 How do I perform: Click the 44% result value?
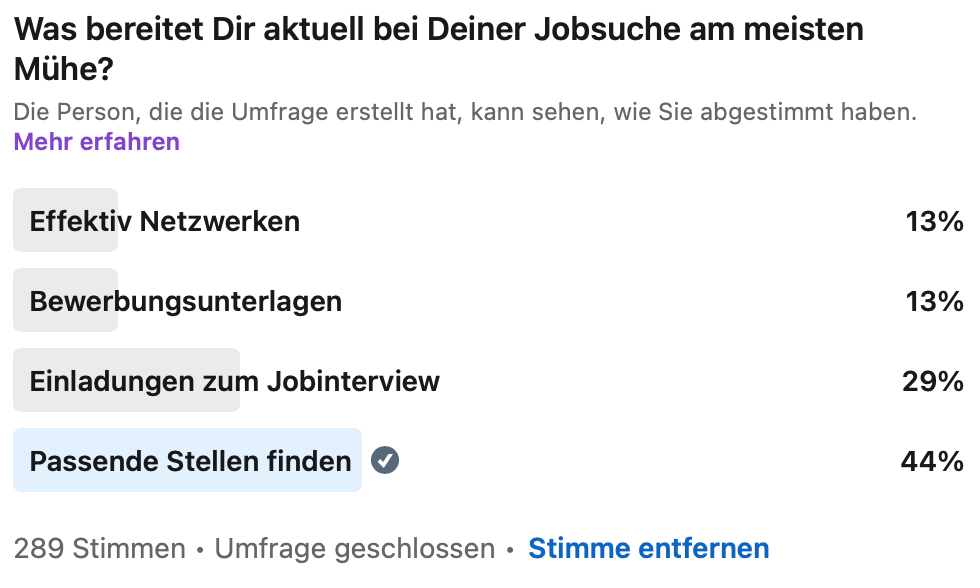point(933,461)
